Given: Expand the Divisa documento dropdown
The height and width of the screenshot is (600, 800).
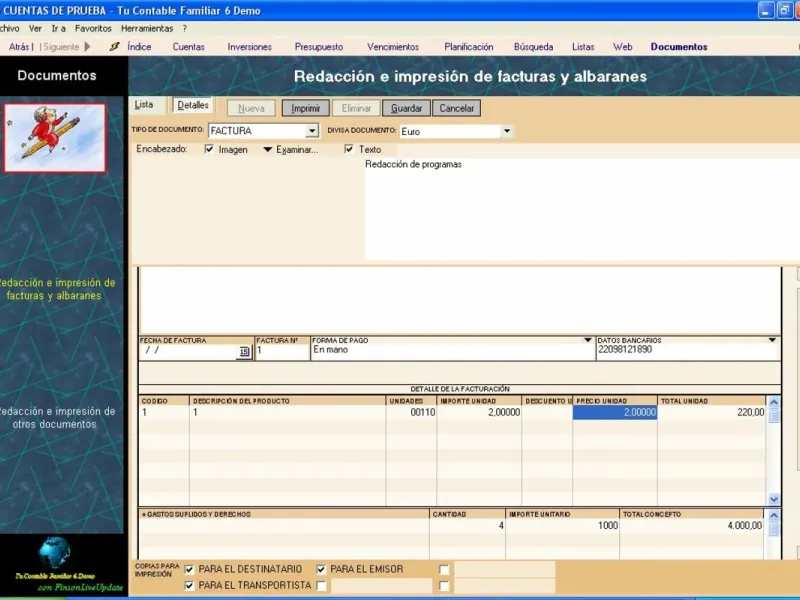Looking at the screenshot, I should pyautogui.click(x=507, y=131).
